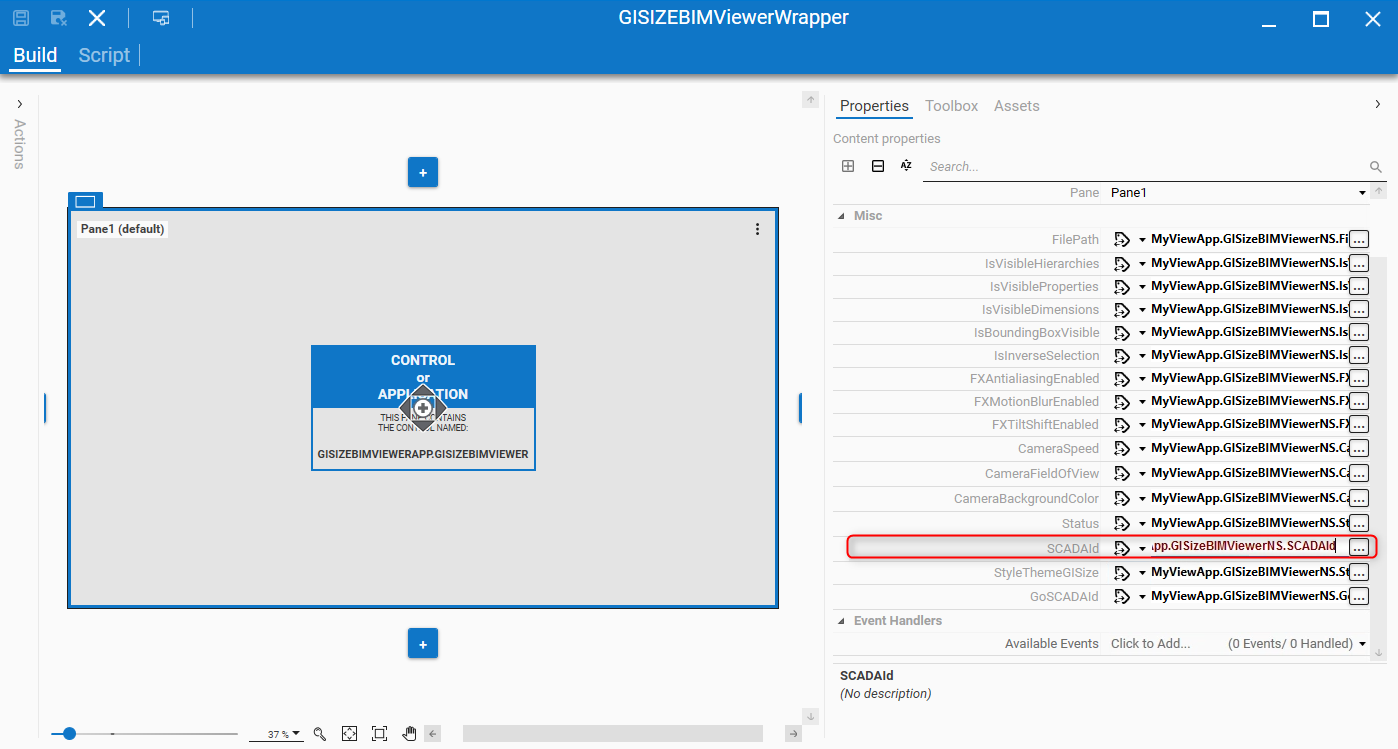Click the binding icon for FilePath

[1122, 239]
